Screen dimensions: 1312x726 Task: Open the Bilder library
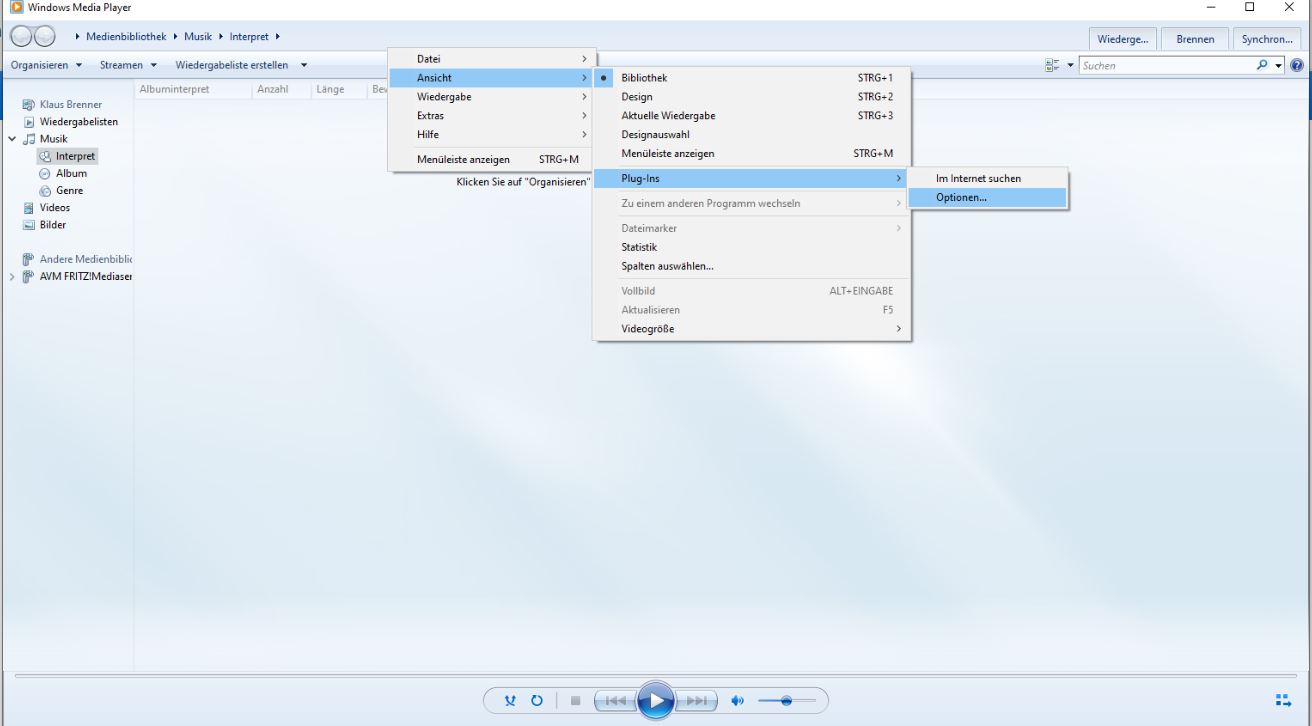tap(44, 225)
